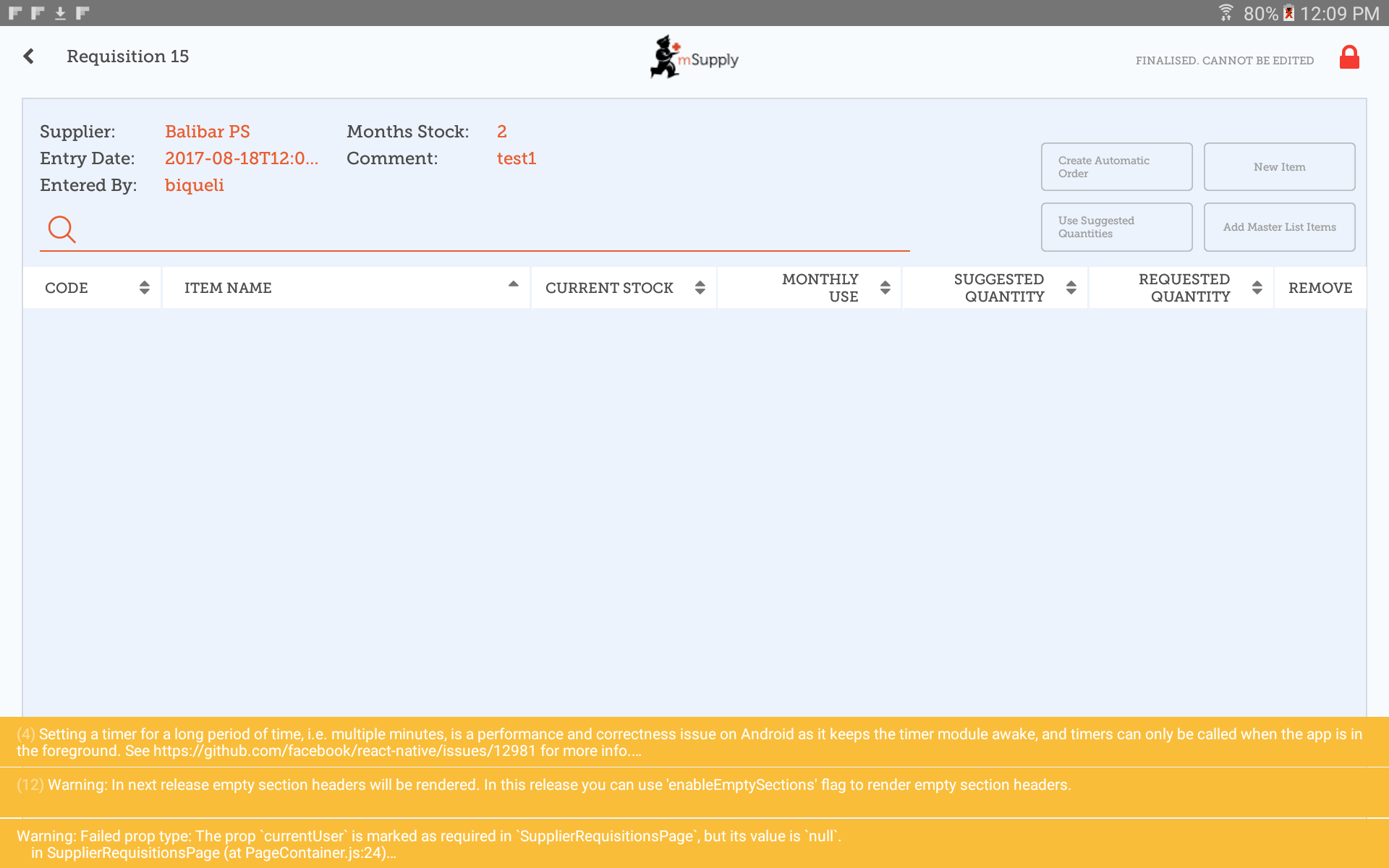Tap the wifi status icon
The image size is (1389, 868).
pyautogui.click(x=1226, y=13)
